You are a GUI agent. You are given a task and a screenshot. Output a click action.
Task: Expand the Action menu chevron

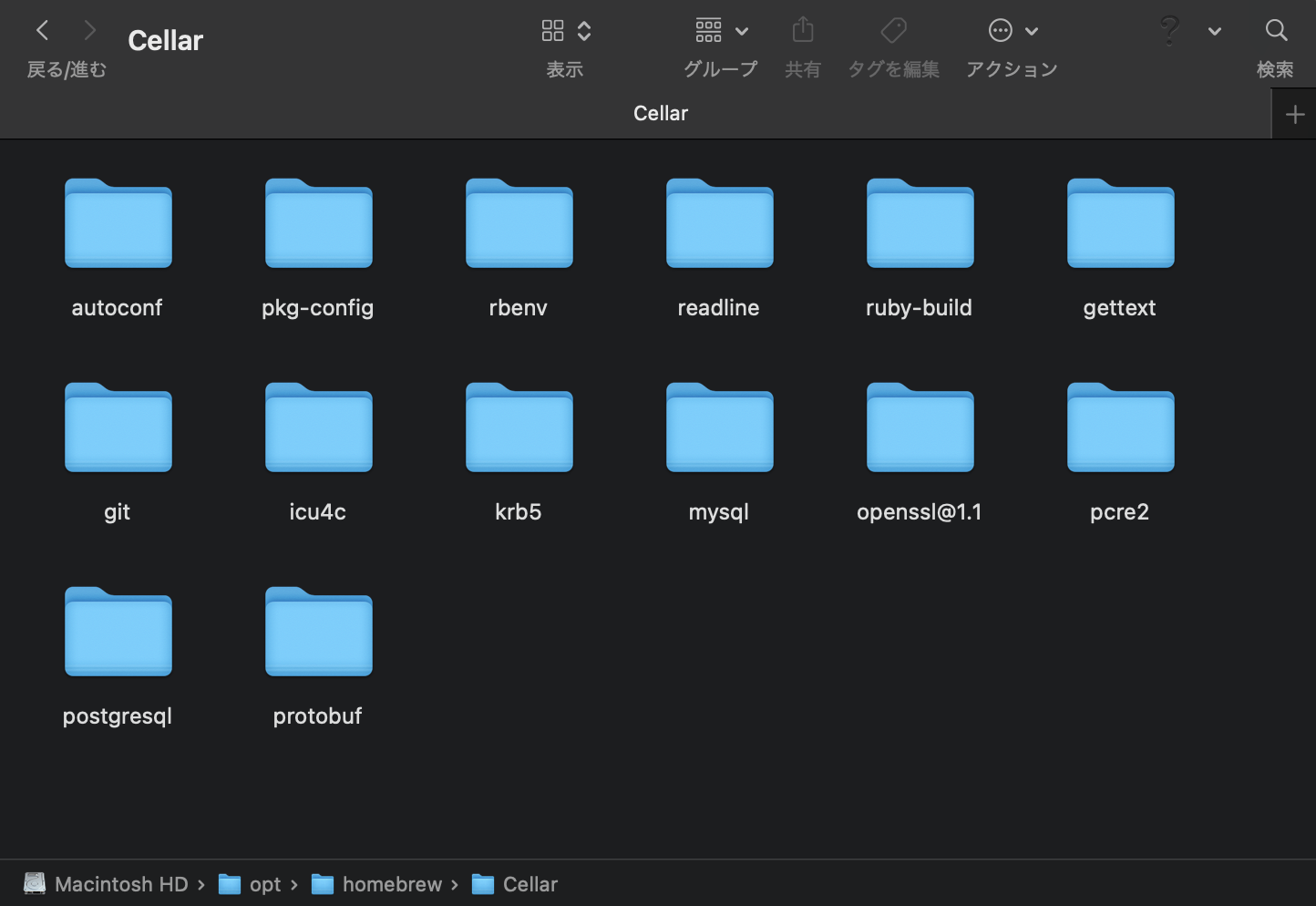tap(1032, 32)
